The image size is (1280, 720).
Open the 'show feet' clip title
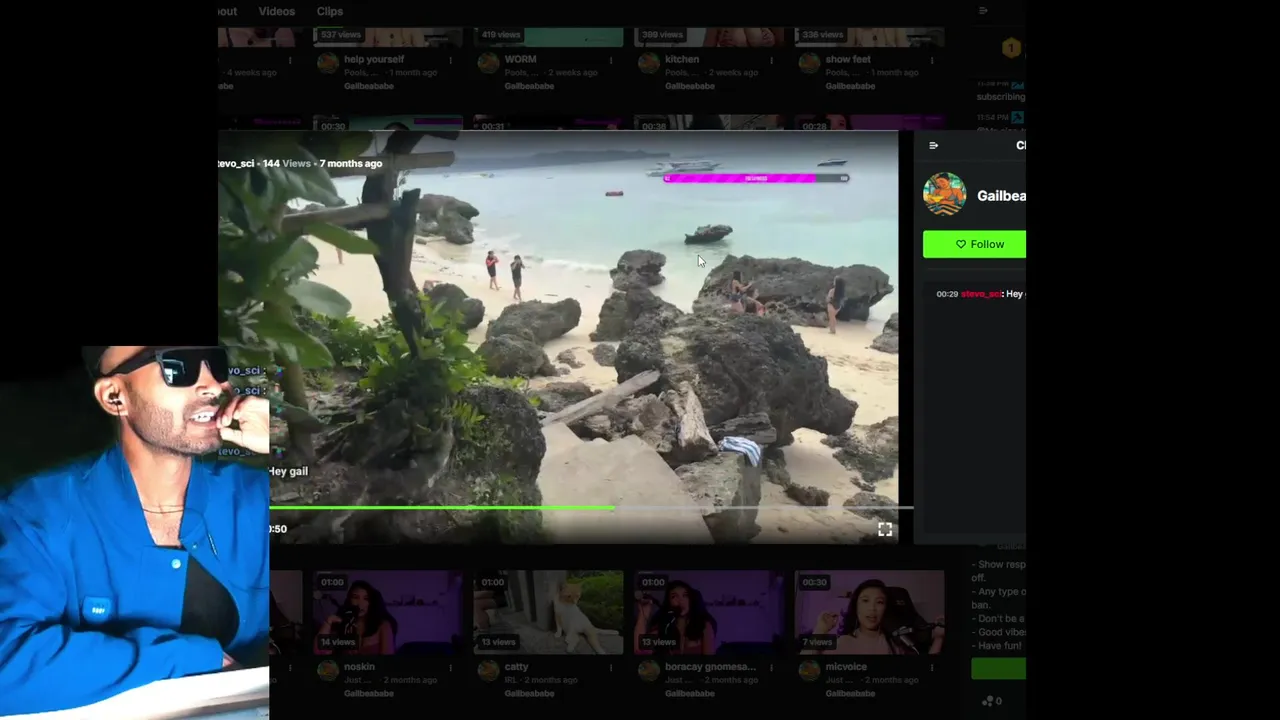coord(847,59)
